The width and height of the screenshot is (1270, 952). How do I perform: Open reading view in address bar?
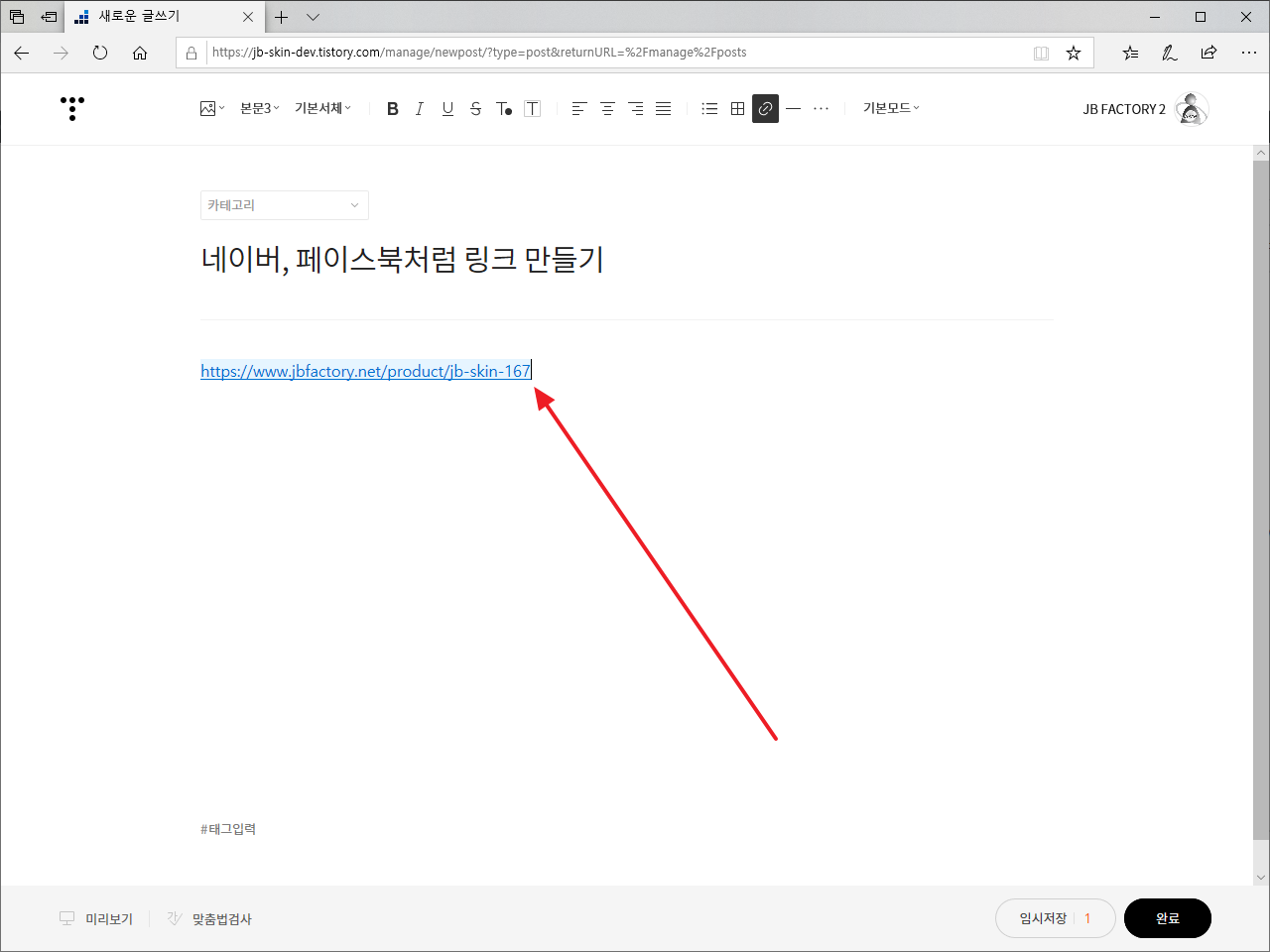[x=1041, y=54]
